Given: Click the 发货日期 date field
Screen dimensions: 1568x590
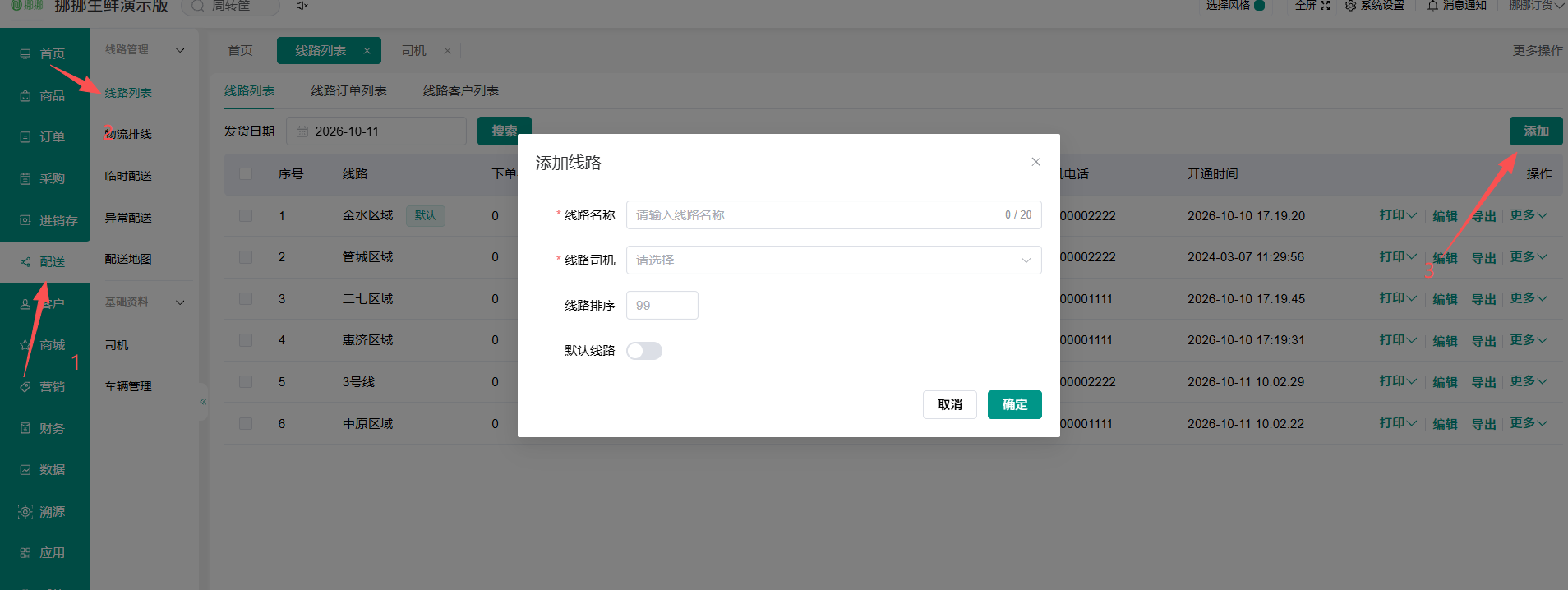Looking at the screenshot, I should tap(376, 131).
